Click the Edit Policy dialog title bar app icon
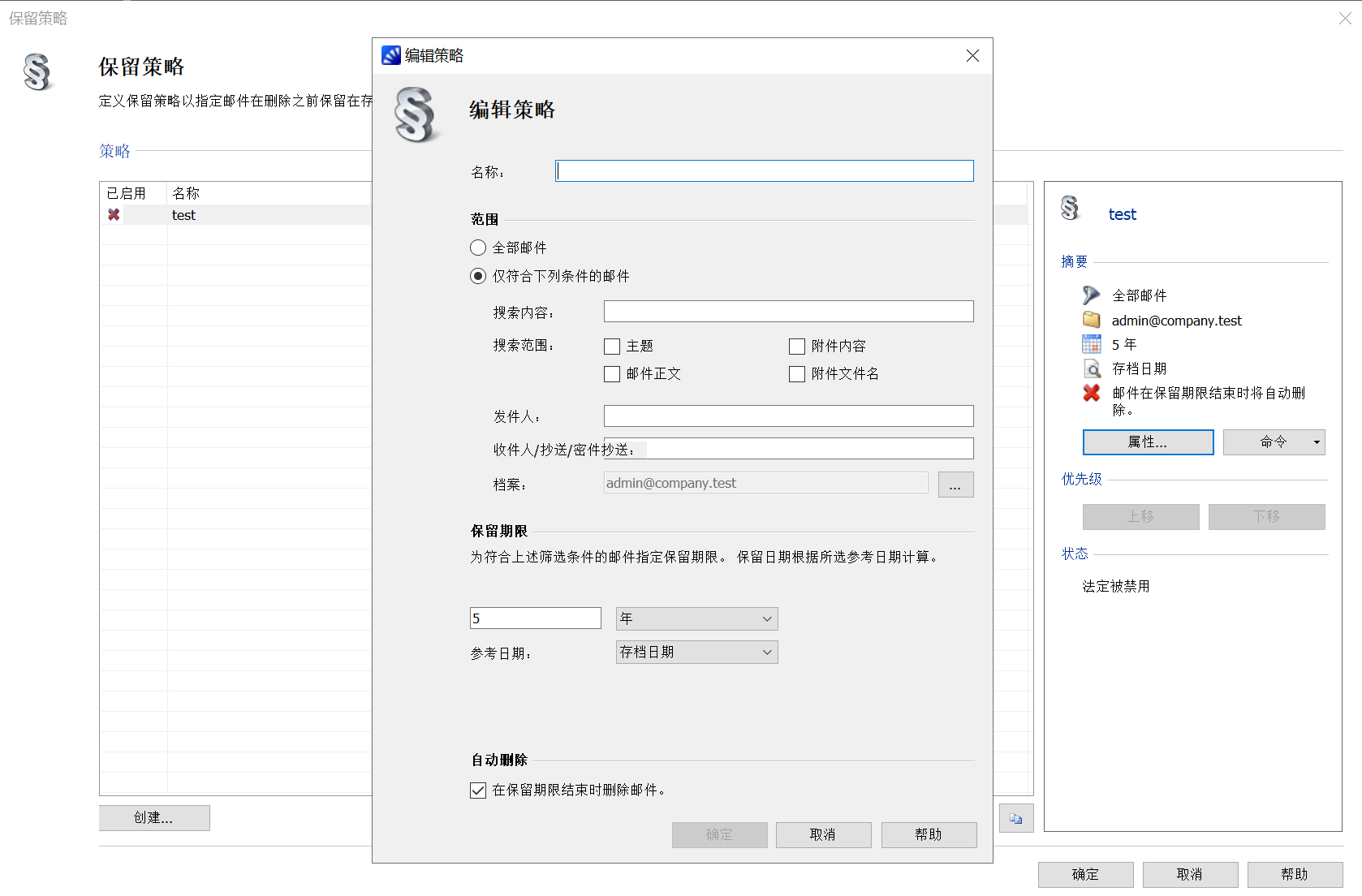This screenshot has height=896, width=1362. (x=391, y=55)
